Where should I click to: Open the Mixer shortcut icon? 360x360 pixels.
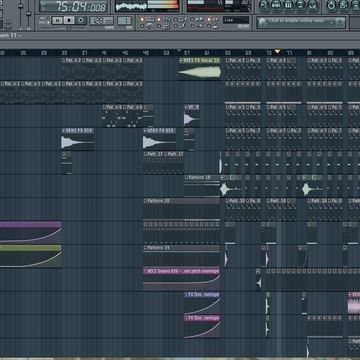313,5
